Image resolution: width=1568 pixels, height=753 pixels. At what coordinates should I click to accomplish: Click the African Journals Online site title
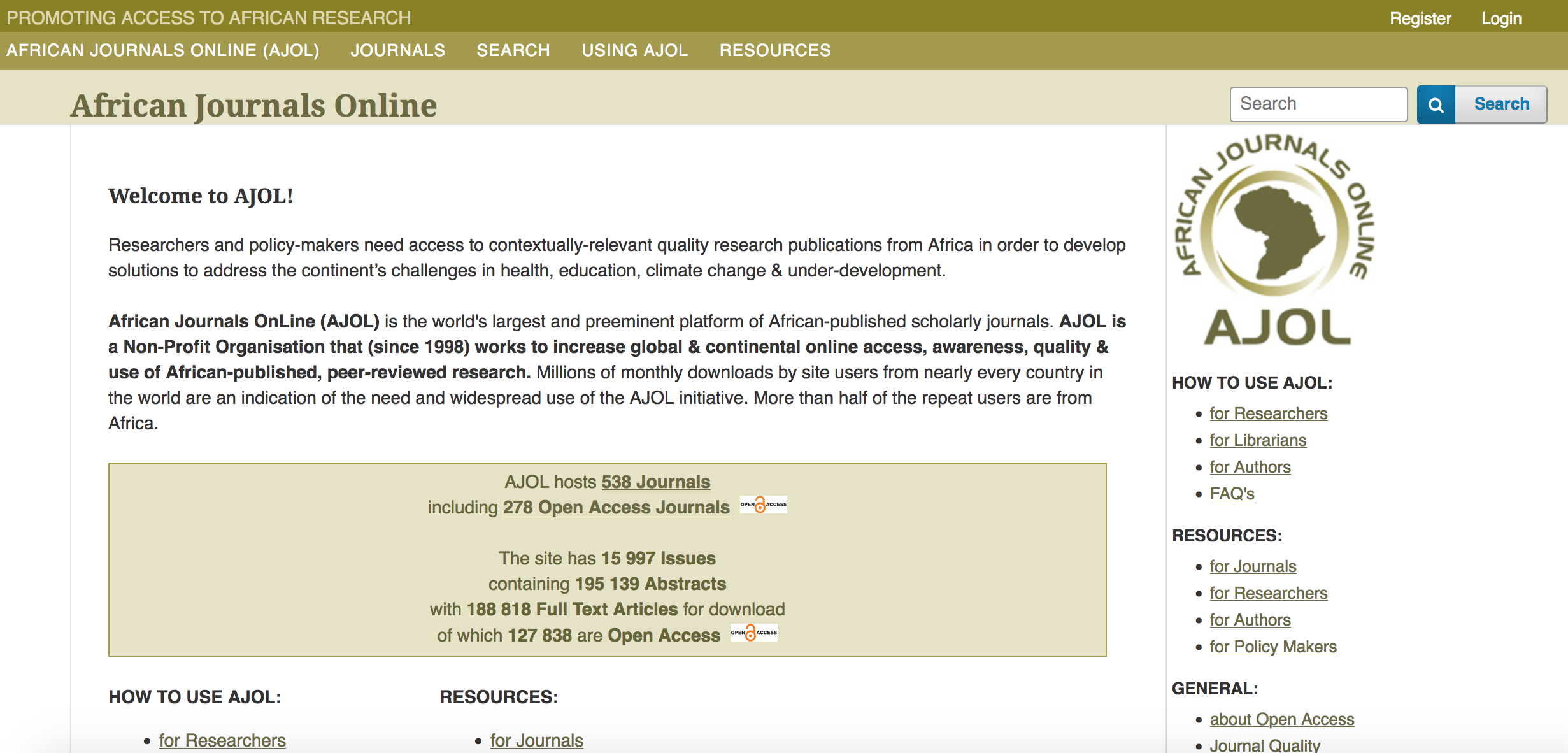[x=253, y=106]
